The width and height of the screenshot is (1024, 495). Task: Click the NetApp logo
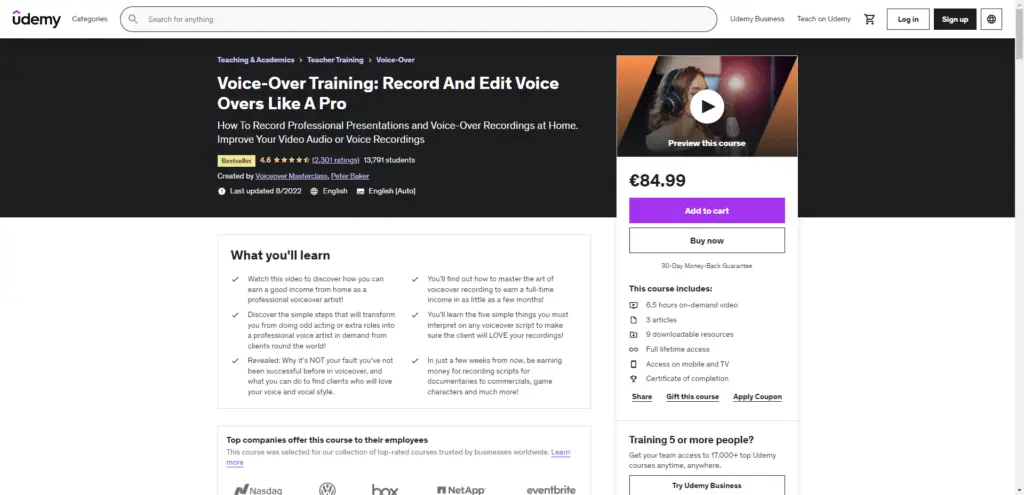coord(461,490)
